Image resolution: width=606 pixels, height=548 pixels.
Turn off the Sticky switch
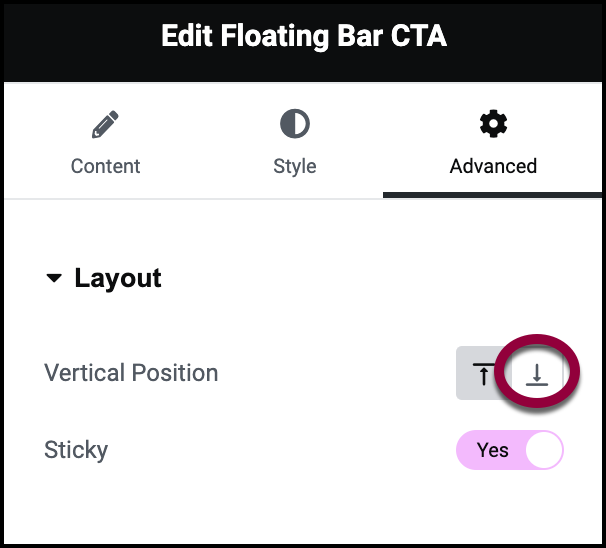coord(510,450)
